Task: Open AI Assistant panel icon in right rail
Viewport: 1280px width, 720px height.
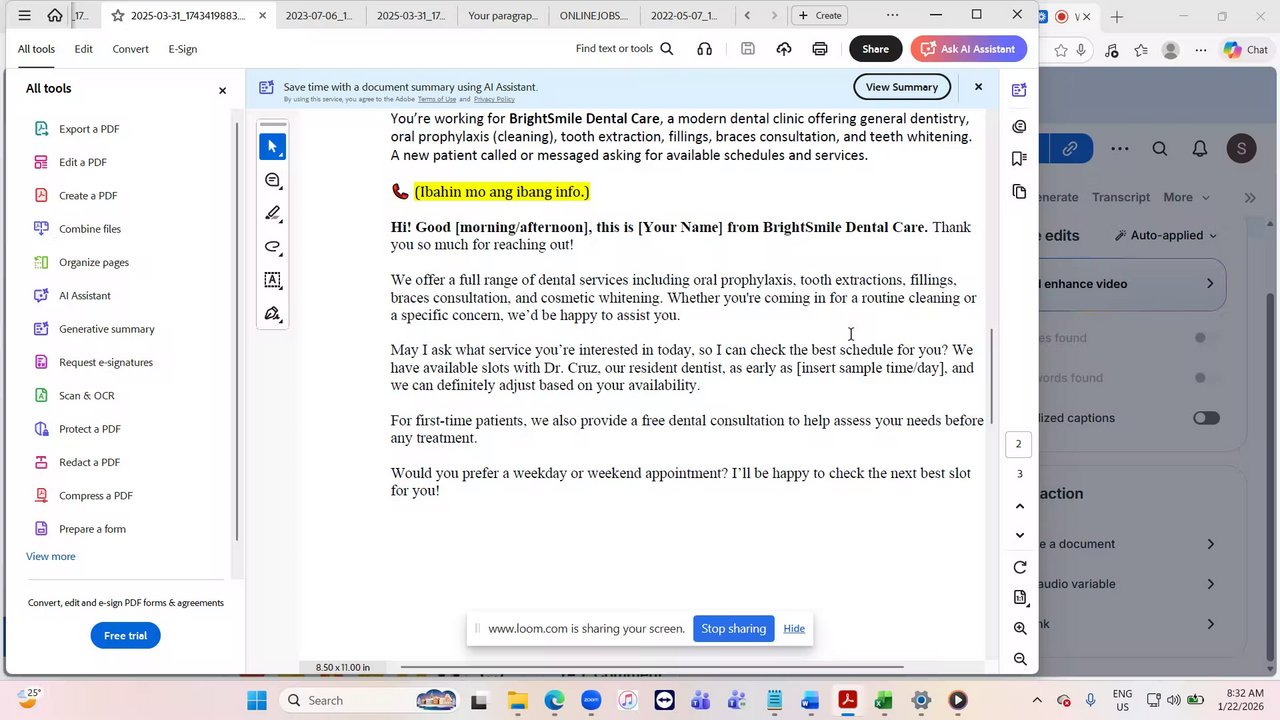Action: (x=1019, y=90)
